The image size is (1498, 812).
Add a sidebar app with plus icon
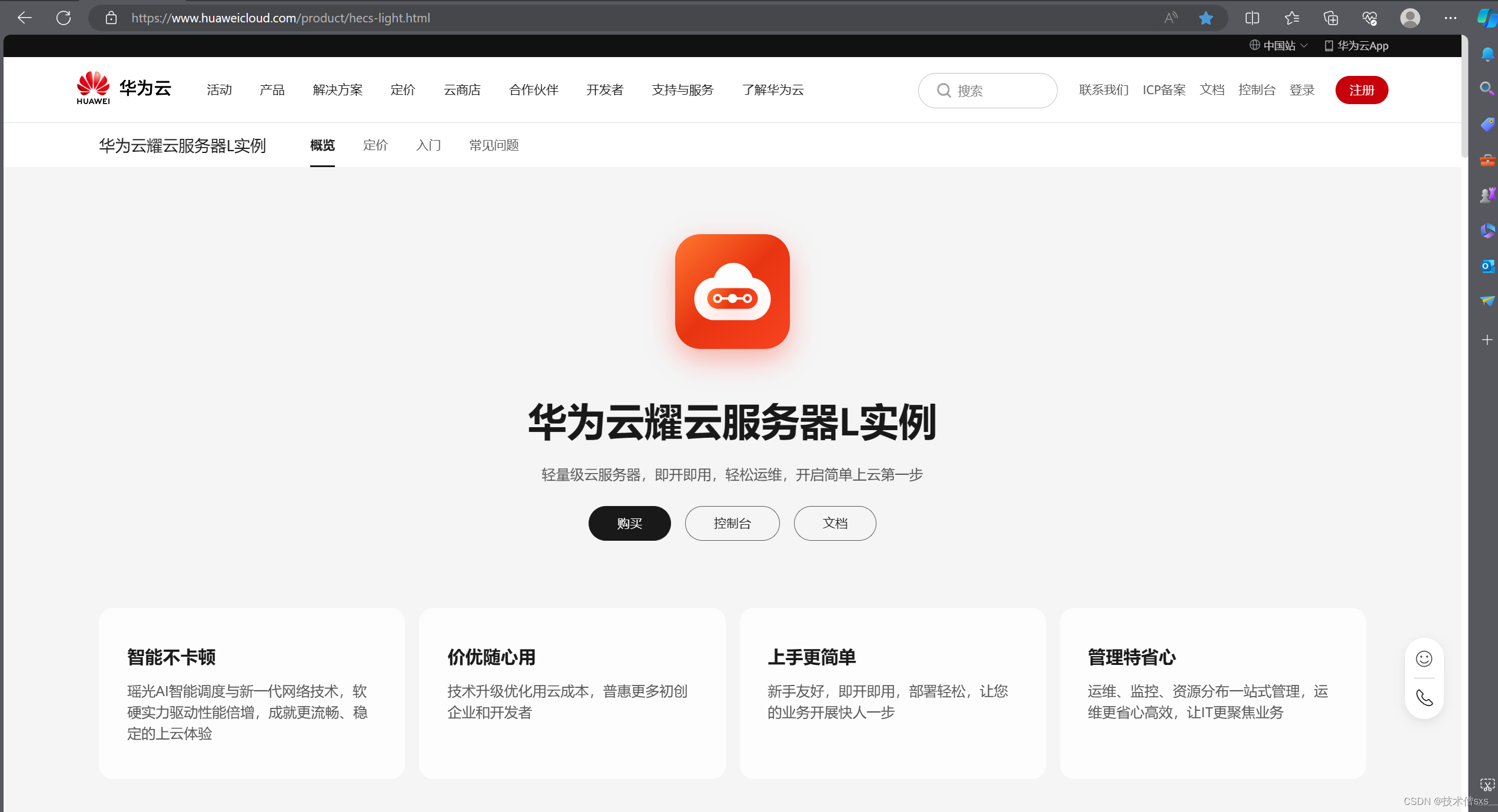click(x=1487, y=340)
